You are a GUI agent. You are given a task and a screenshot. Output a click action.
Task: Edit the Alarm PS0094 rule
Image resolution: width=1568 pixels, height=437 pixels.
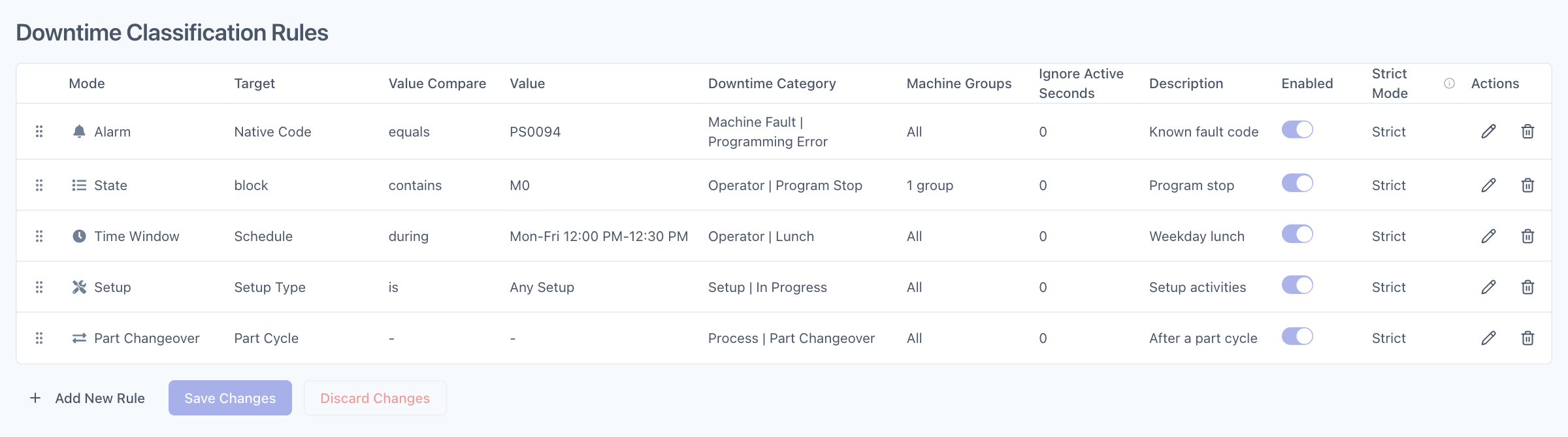click(x=1488, y=131)
